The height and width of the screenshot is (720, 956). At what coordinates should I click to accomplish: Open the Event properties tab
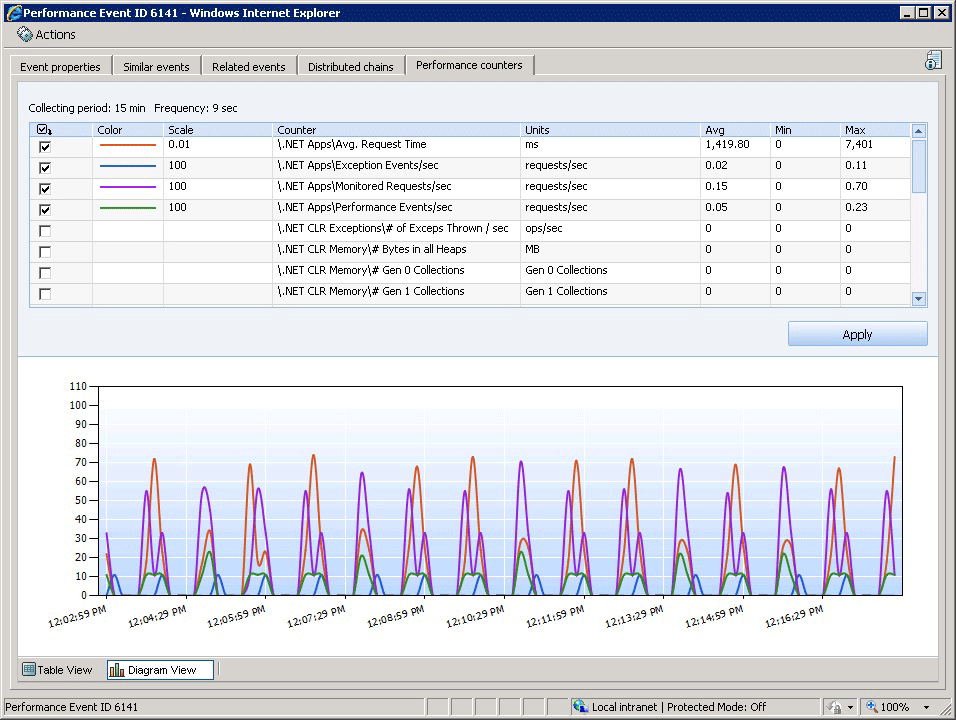(x=60, y=67)
